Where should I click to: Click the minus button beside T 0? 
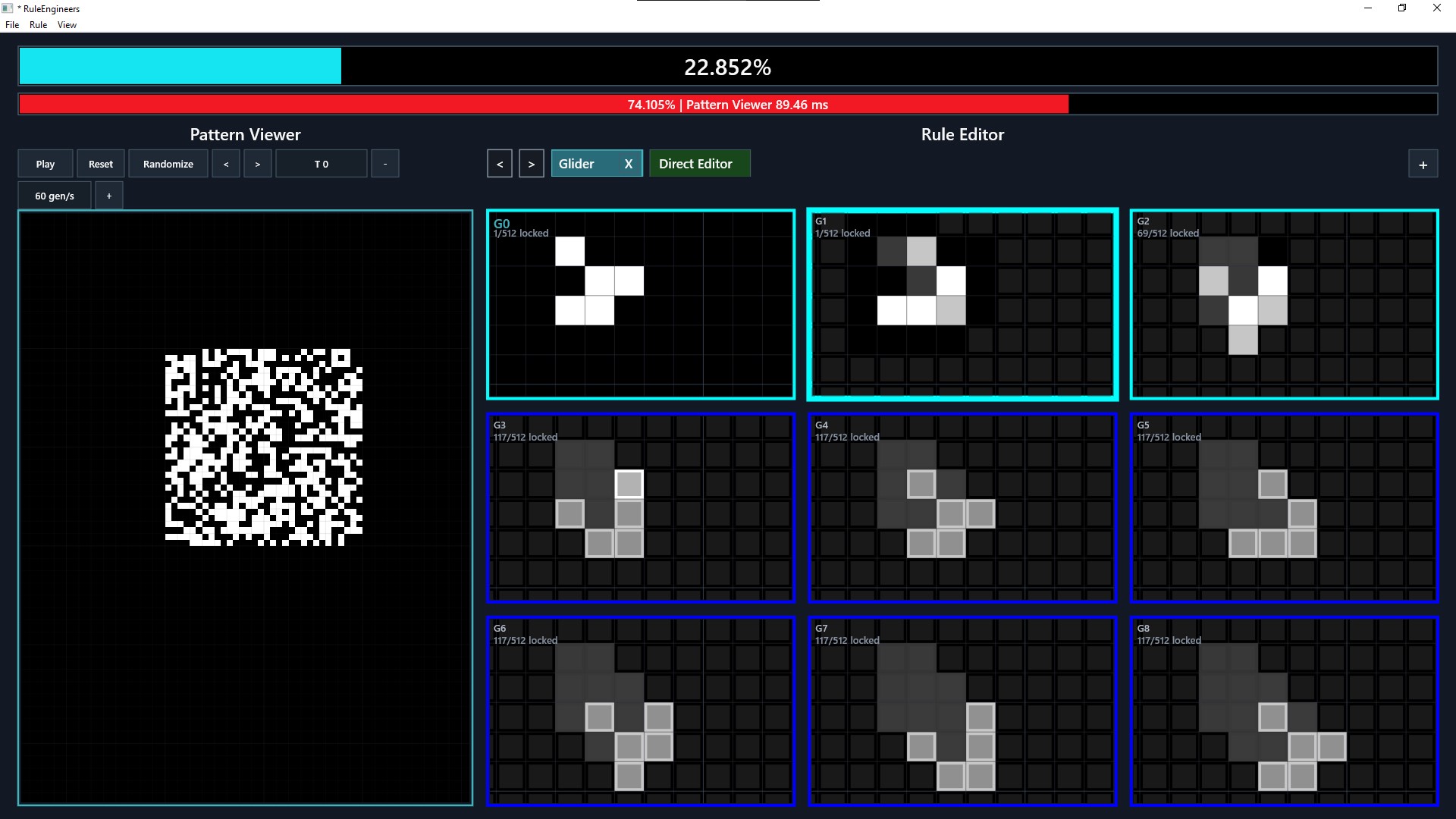coord(385,164)
